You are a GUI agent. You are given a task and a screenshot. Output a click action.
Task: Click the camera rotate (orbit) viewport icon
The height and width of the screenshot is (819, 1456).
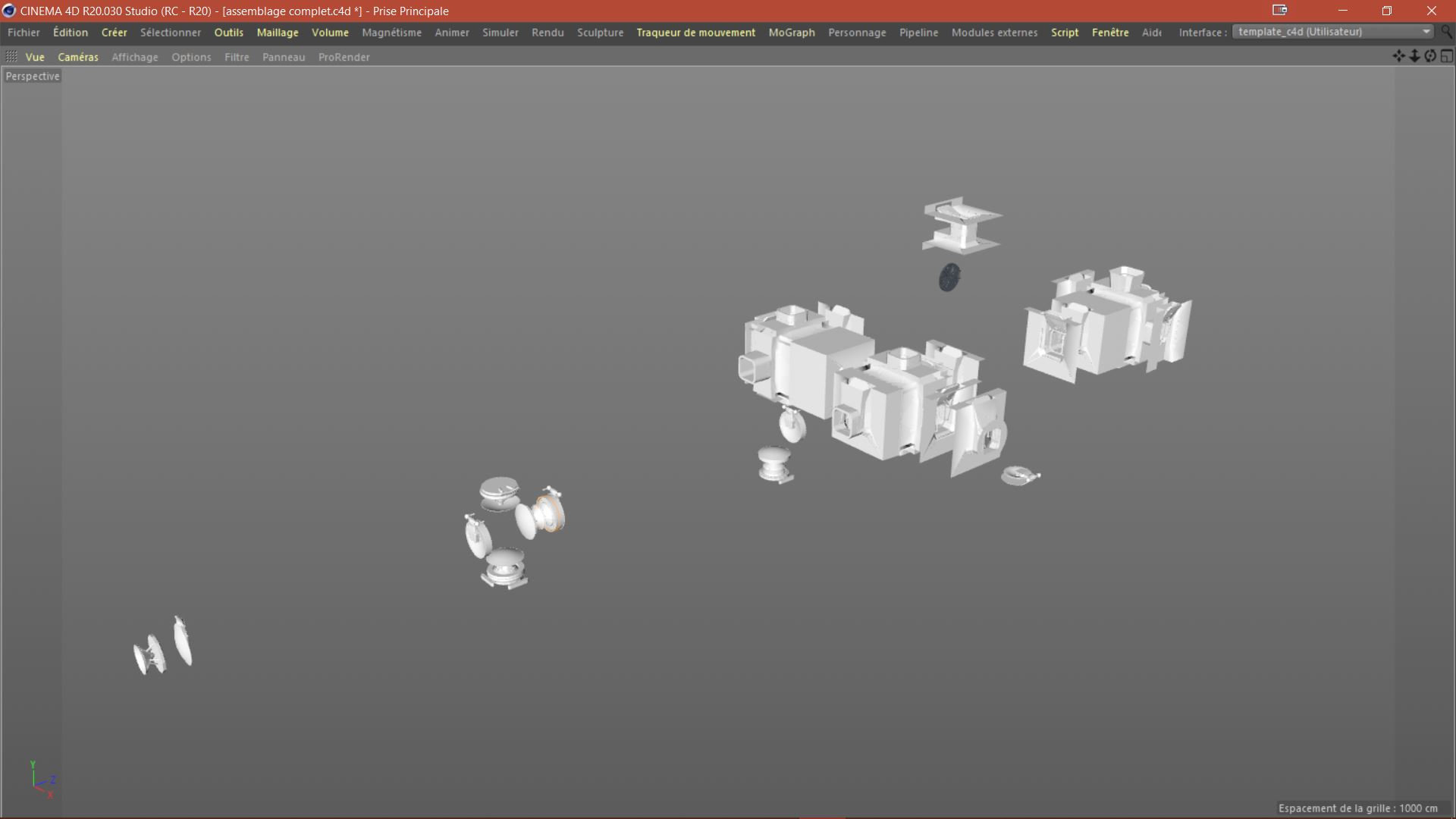pos(1430,56)
